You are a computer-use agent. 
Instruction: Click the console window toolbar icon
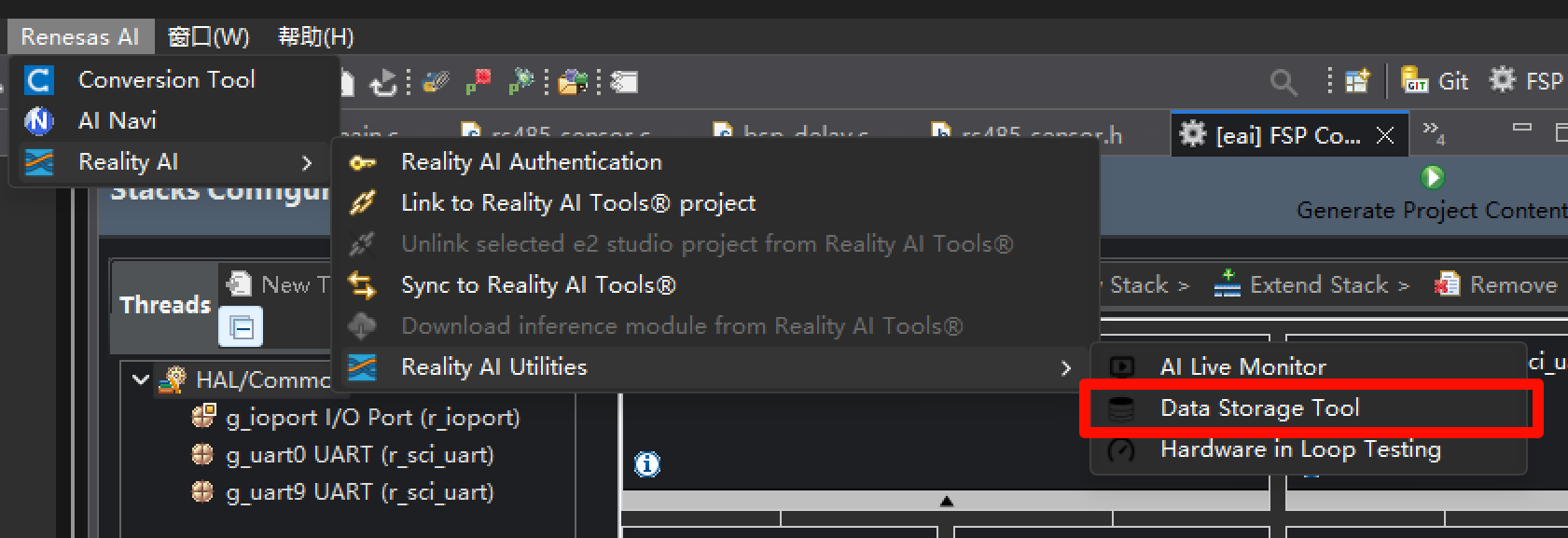coord(624,82)
